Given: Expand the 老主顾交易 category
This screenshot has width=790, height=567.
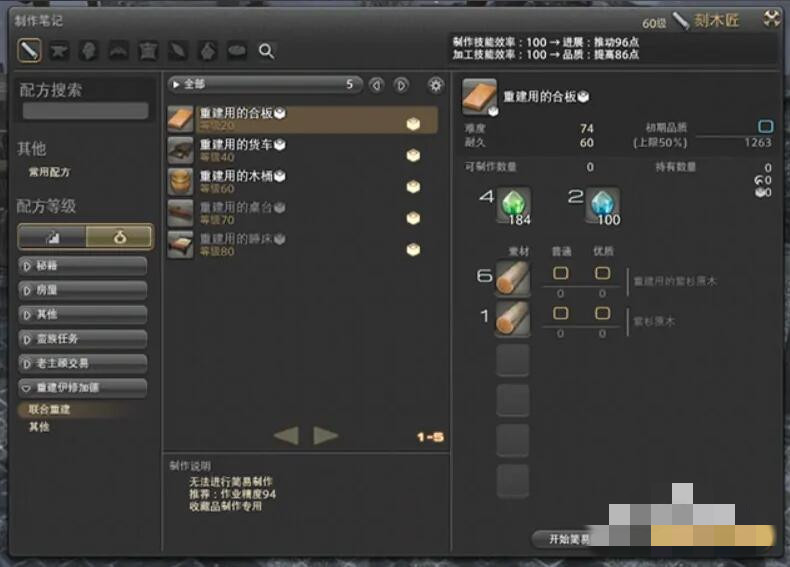Looking at the screenshot, I should click(83, 363).
